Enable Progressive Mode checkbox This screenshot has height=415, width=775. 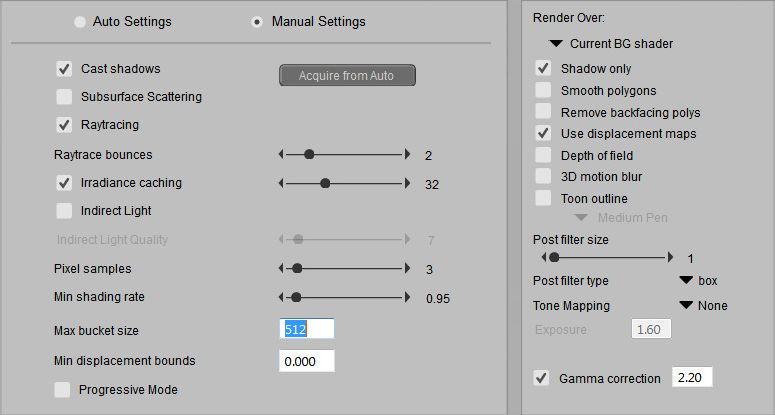point(64,389)
